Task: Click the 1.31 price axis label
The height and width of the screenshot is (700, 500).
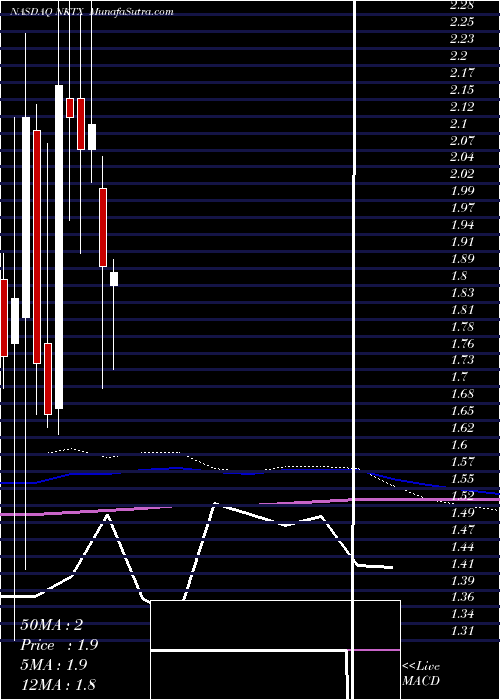Action: pyautogui.click(x=462, y=631)
